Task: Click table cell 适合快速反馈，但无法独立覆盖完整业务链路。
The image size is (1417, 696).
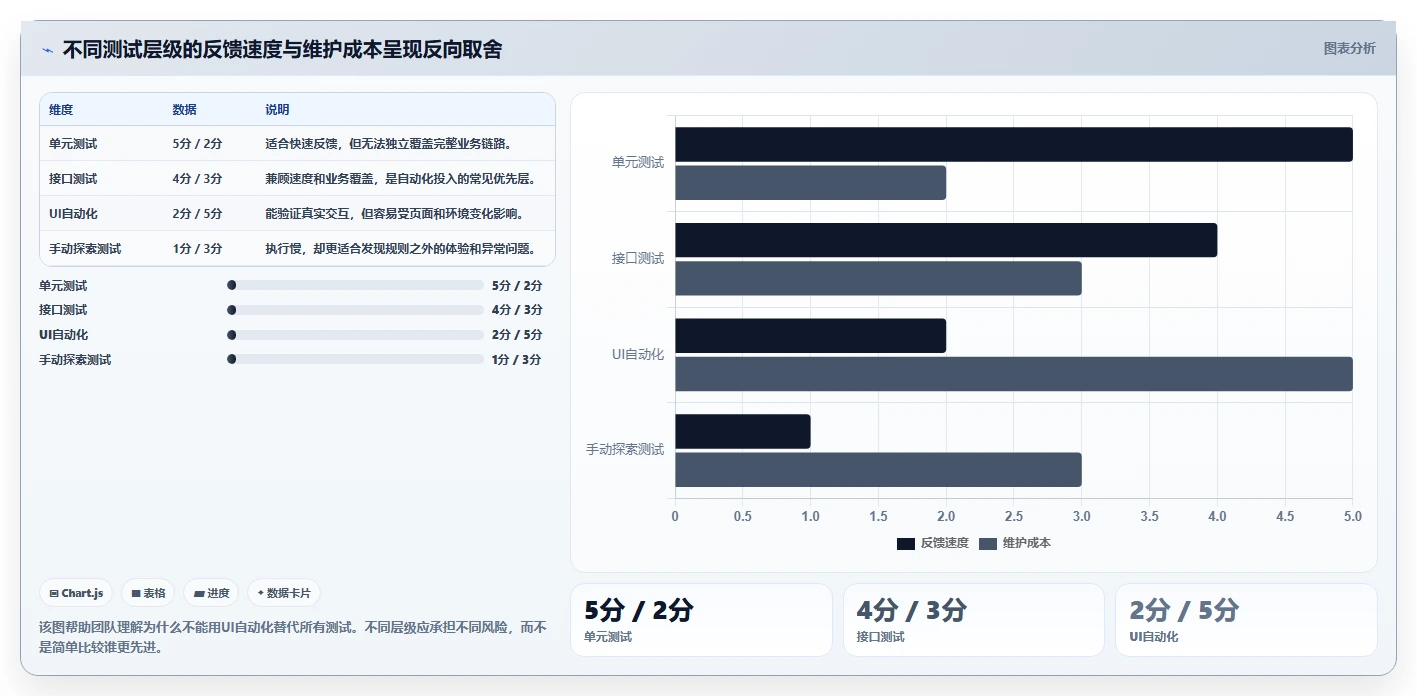Action: pos(389,144)
